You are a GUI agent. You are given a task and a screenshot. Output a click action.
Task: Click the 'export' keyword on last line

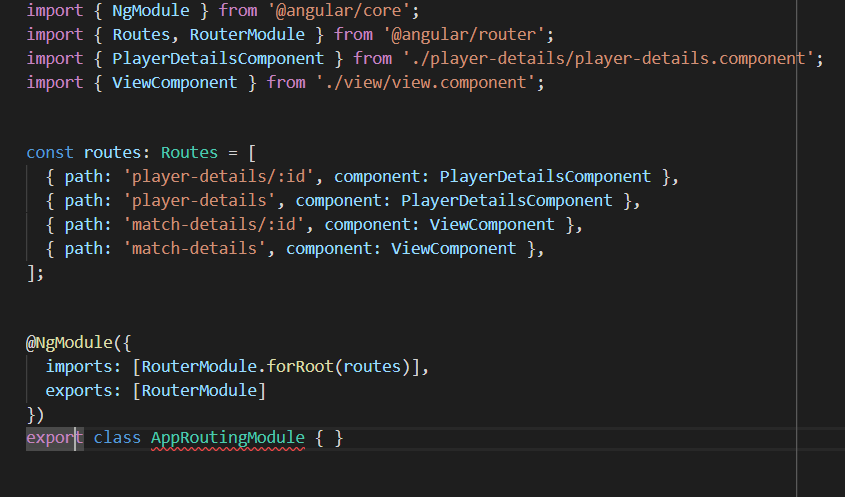click(54, 438)
